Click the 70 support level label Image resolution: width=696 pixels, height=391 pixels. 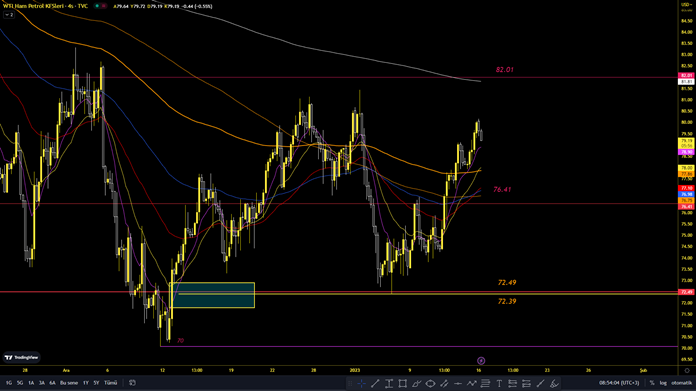click(180, 340)
